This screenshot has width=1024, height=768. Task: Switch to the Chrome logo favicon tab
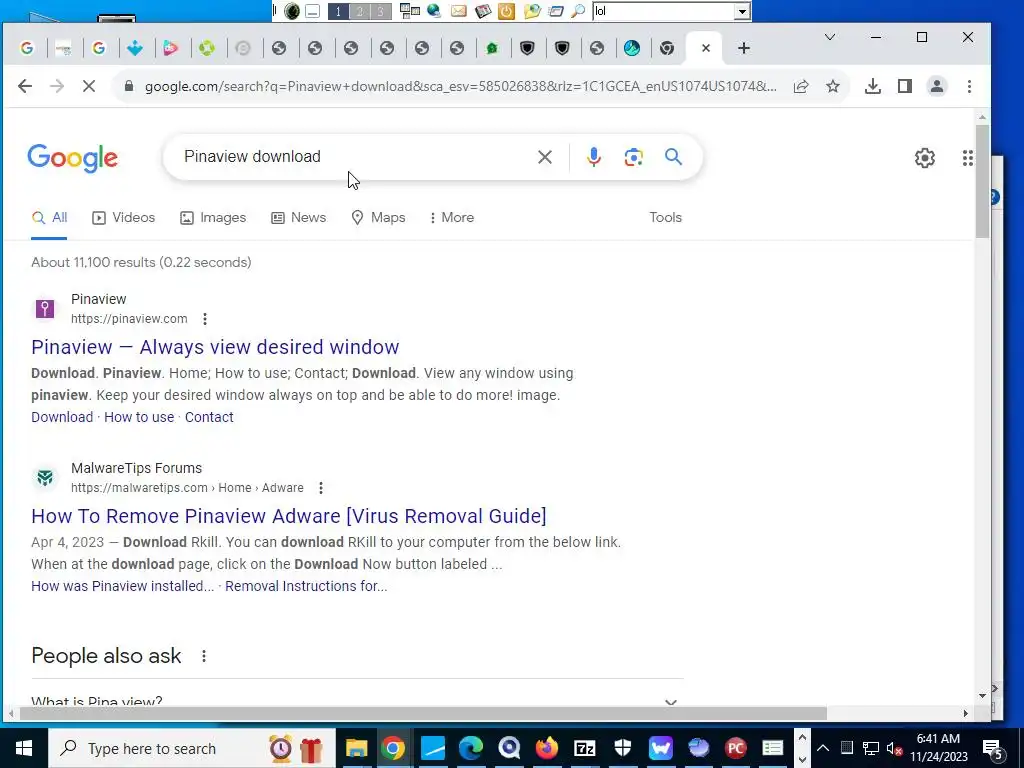667,48
